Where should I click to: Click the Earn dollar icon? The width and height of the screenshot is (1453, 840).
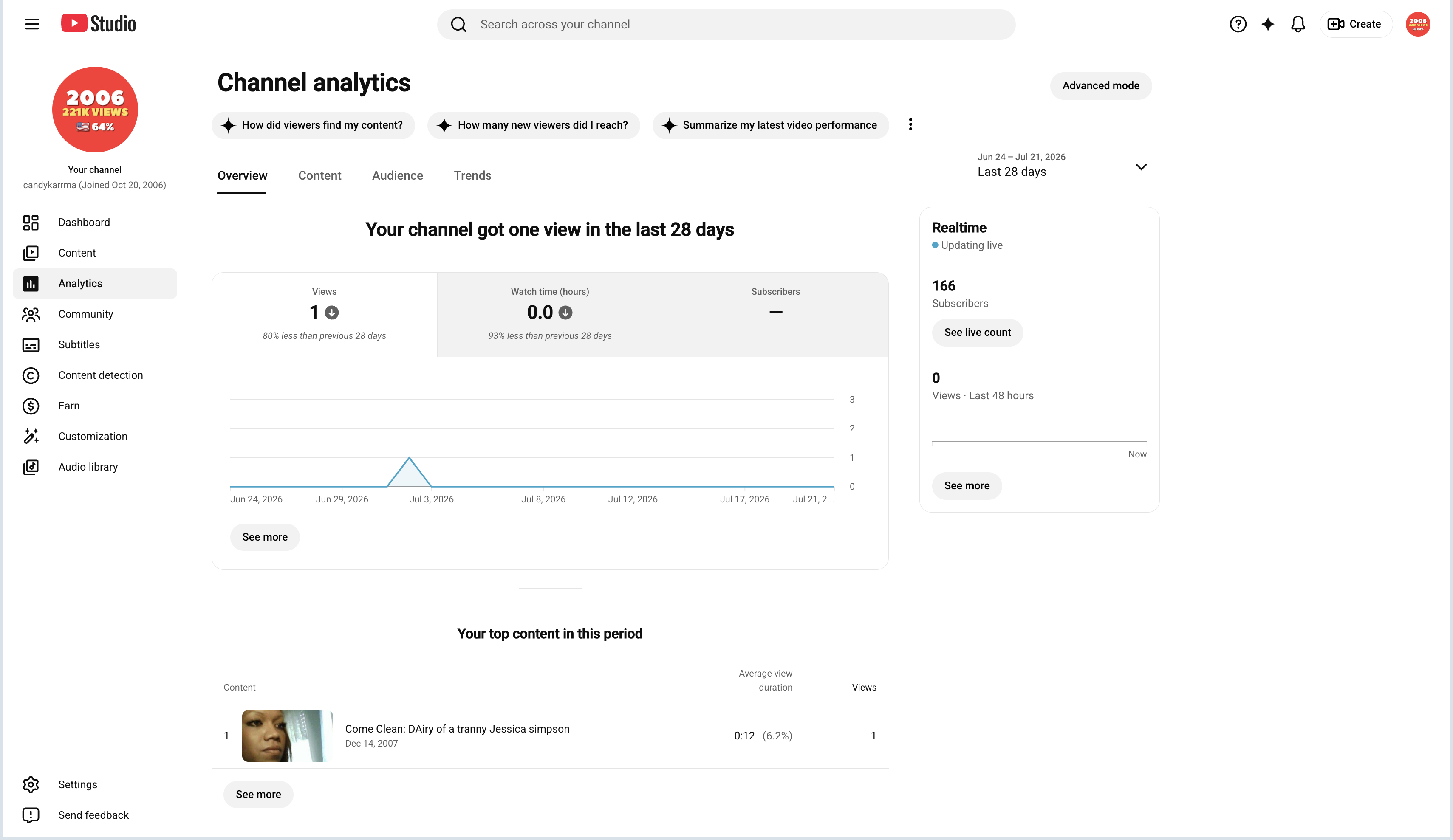(x=31, y=406)
